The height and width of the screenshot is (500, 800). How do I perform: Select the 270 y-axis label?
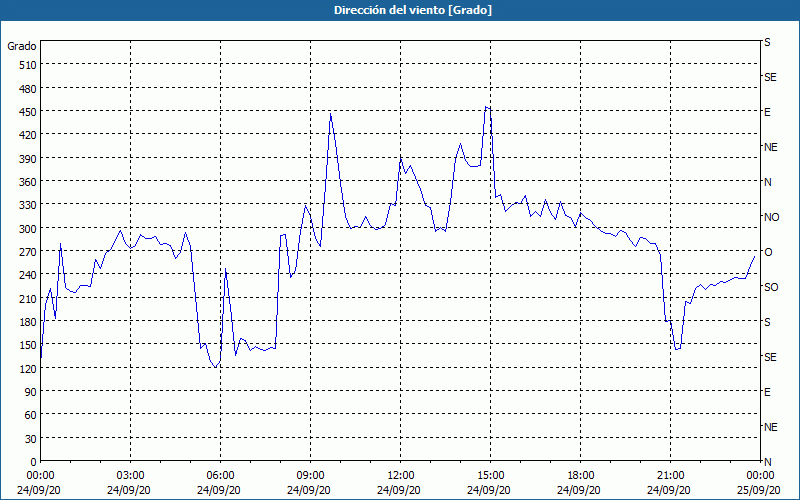(x=28, y=252)
